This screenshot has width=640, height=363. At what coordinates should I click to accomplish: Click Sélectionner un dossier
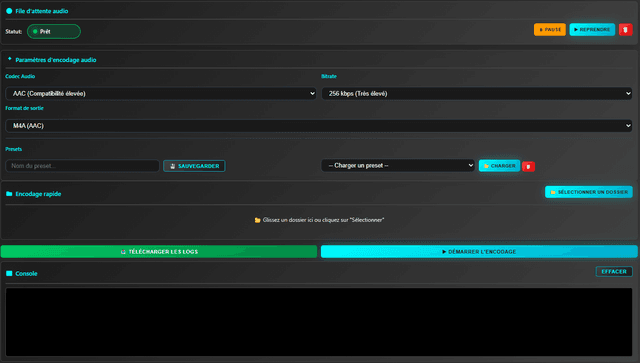[589, 192]
